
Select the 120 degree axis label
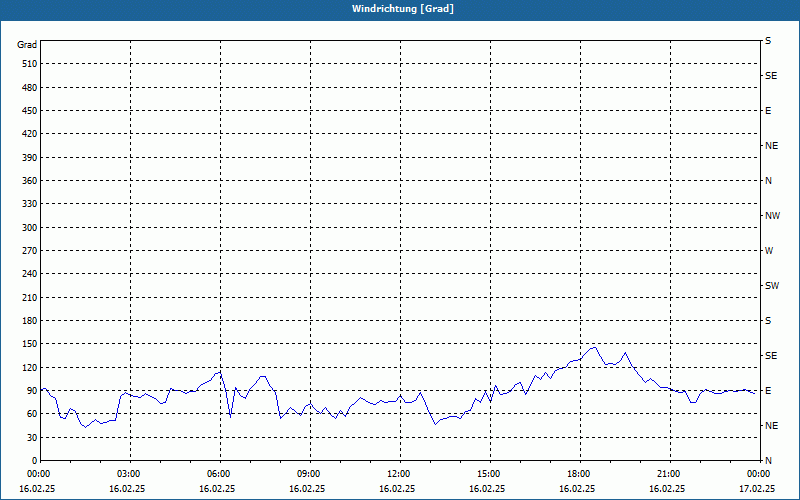pyautogui.click(x=30, y=367)
